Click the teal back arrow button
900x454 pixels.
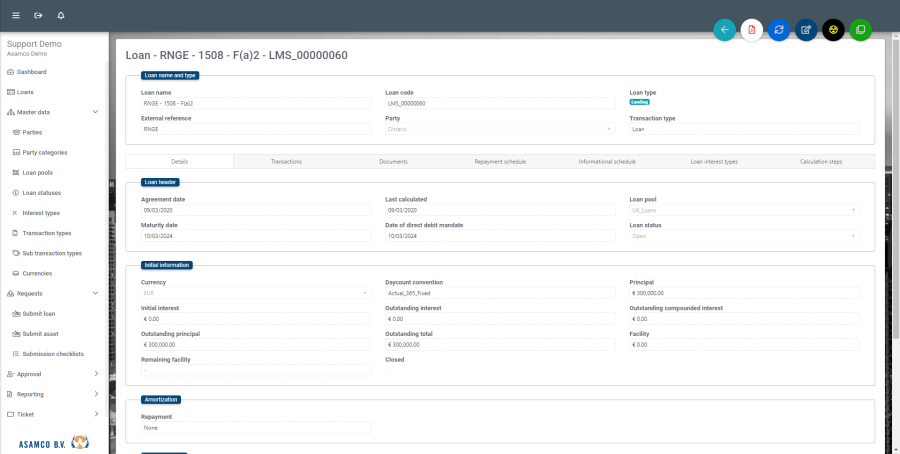[x=725, y=30]
